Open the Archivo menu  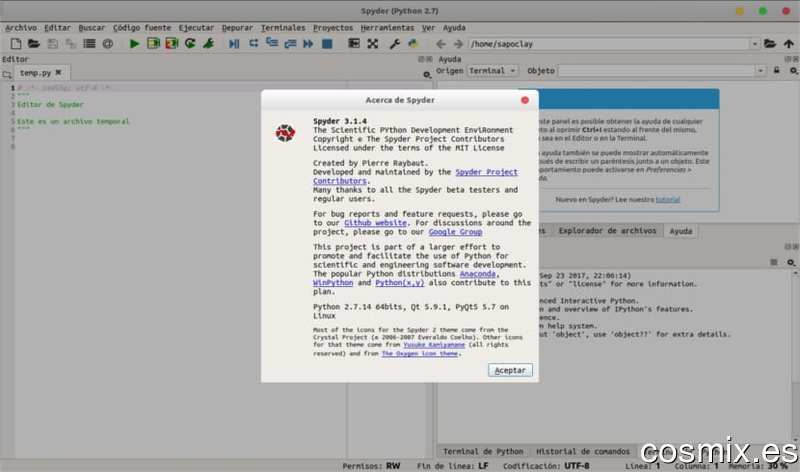coord(21,28)
